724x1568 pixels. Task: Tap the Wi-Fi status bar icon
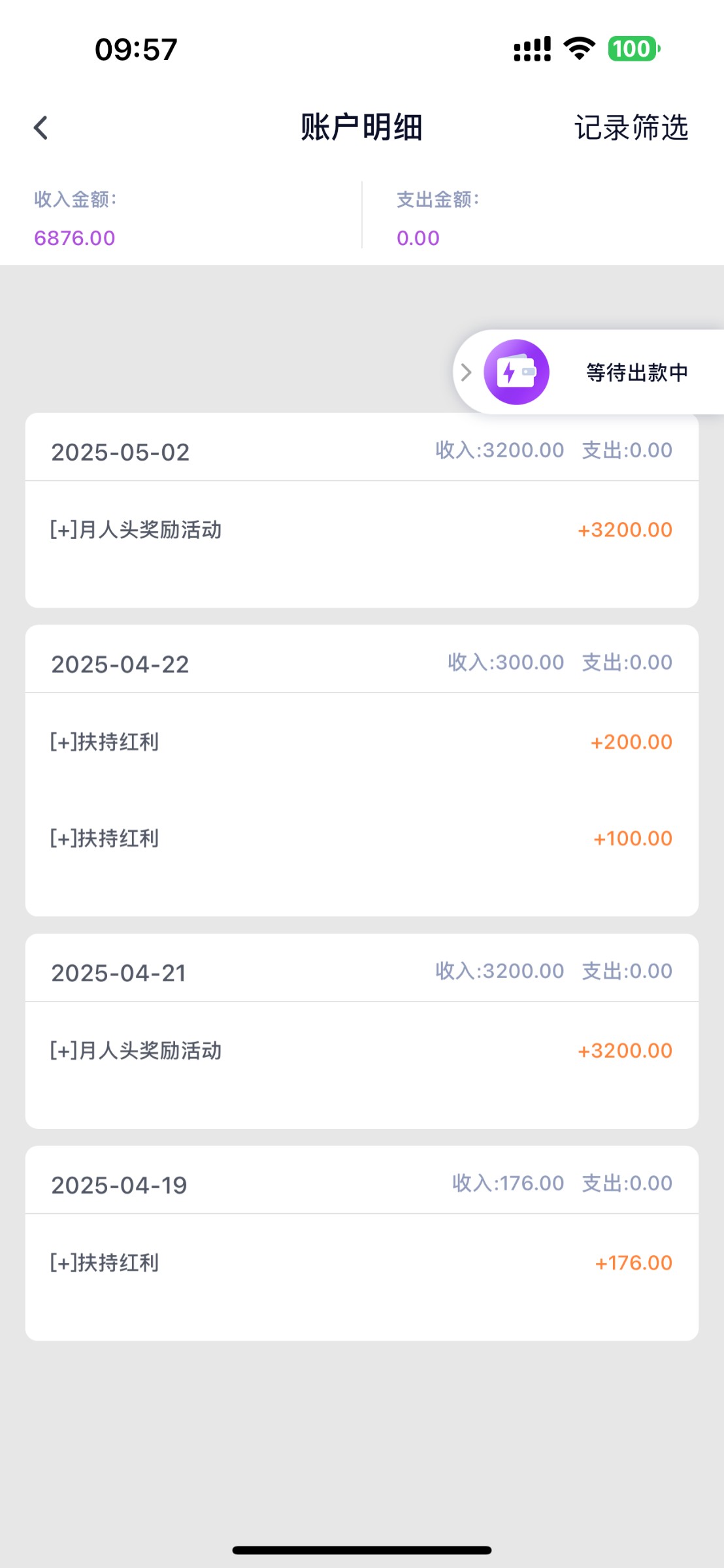click(579, 49)
